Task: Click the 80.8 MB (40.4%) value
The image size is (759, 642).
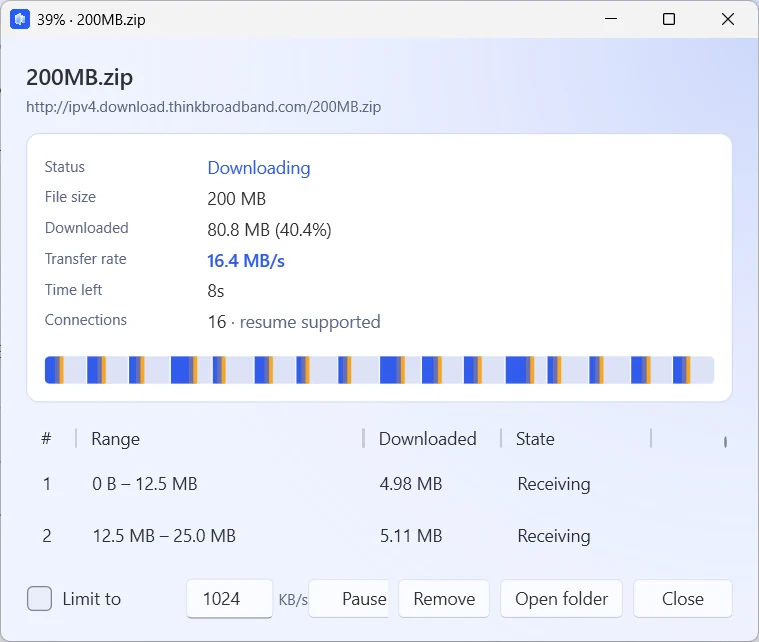Action: [269, 229]
